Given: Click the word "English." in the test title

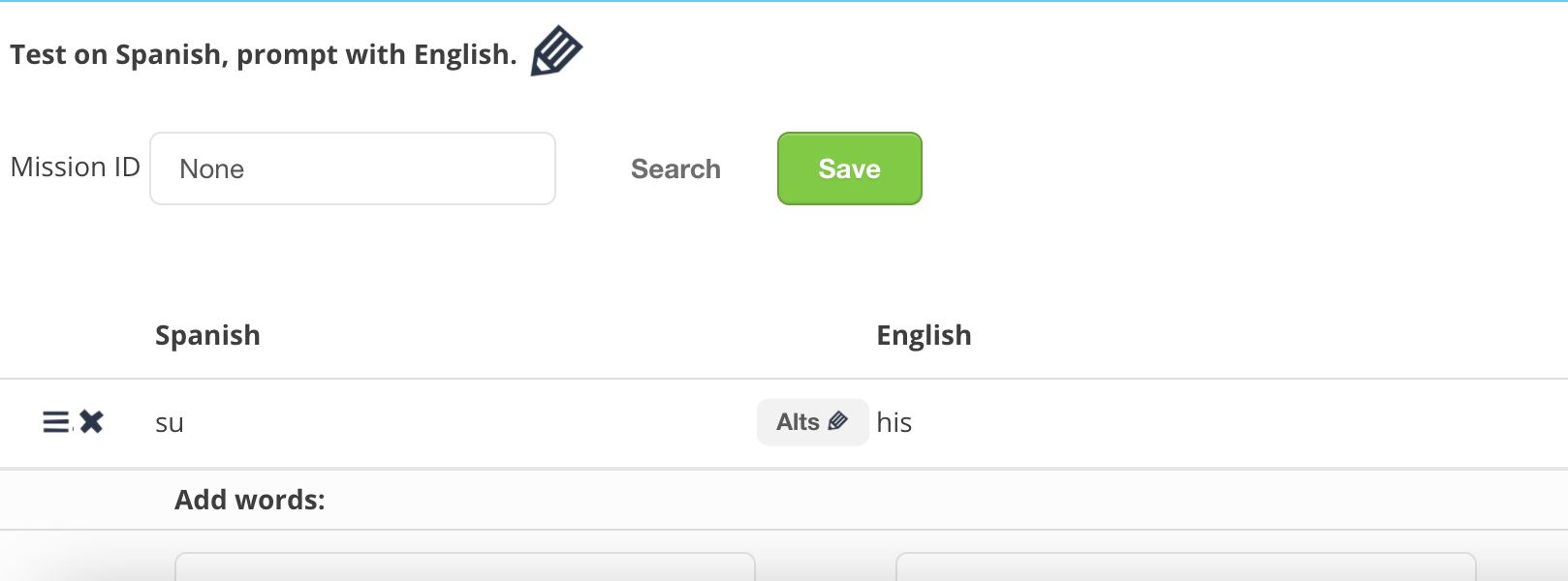Looking at the screenshot, I should coord(465,55).
